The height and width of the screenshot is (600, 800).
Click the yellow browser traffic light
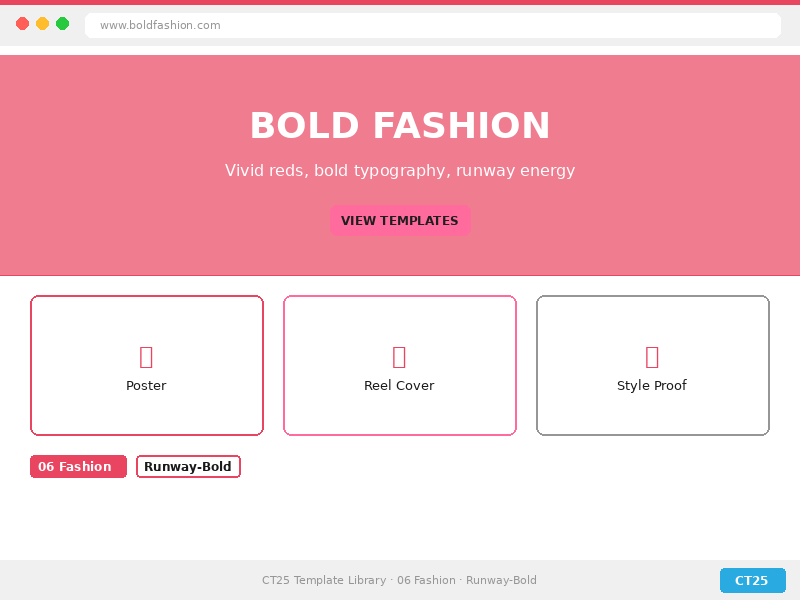pyautogui.click(x=42, y=24)
